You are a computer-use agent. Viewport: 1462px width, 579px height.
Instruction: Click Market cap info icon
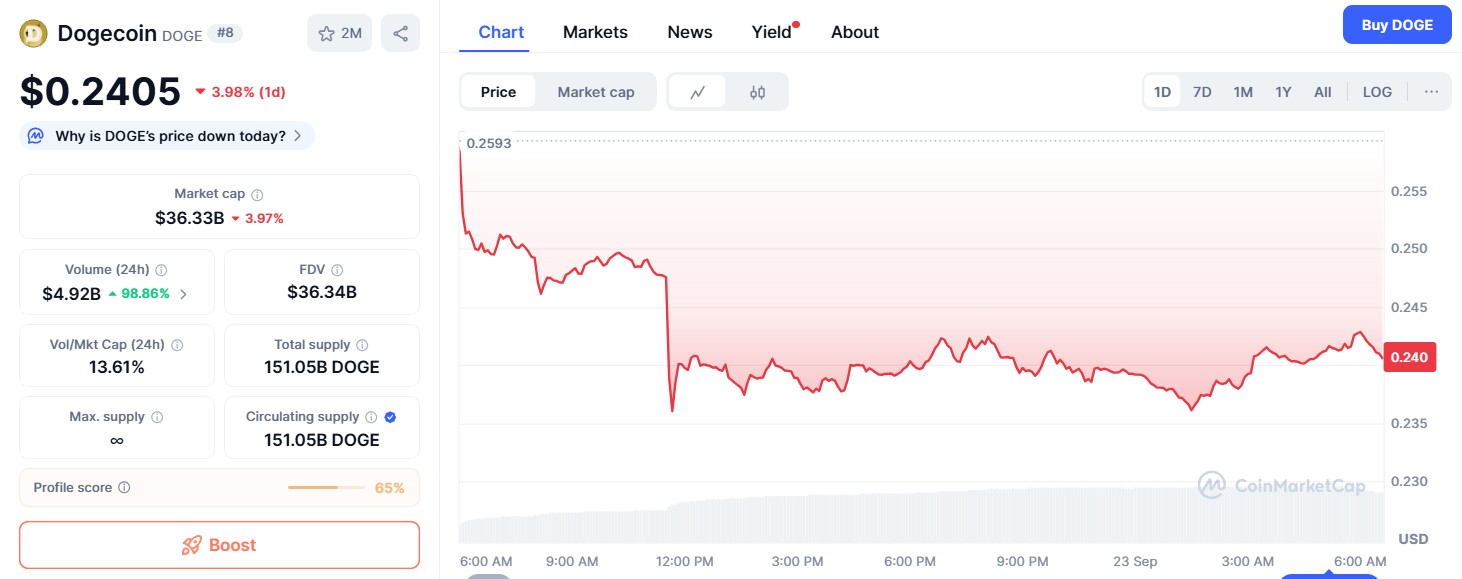point(257,194)
